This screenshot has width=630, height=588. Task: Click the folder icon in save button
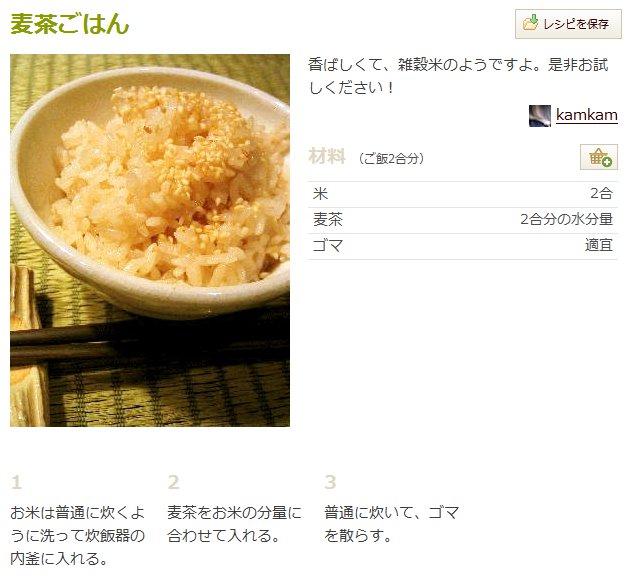530,23
